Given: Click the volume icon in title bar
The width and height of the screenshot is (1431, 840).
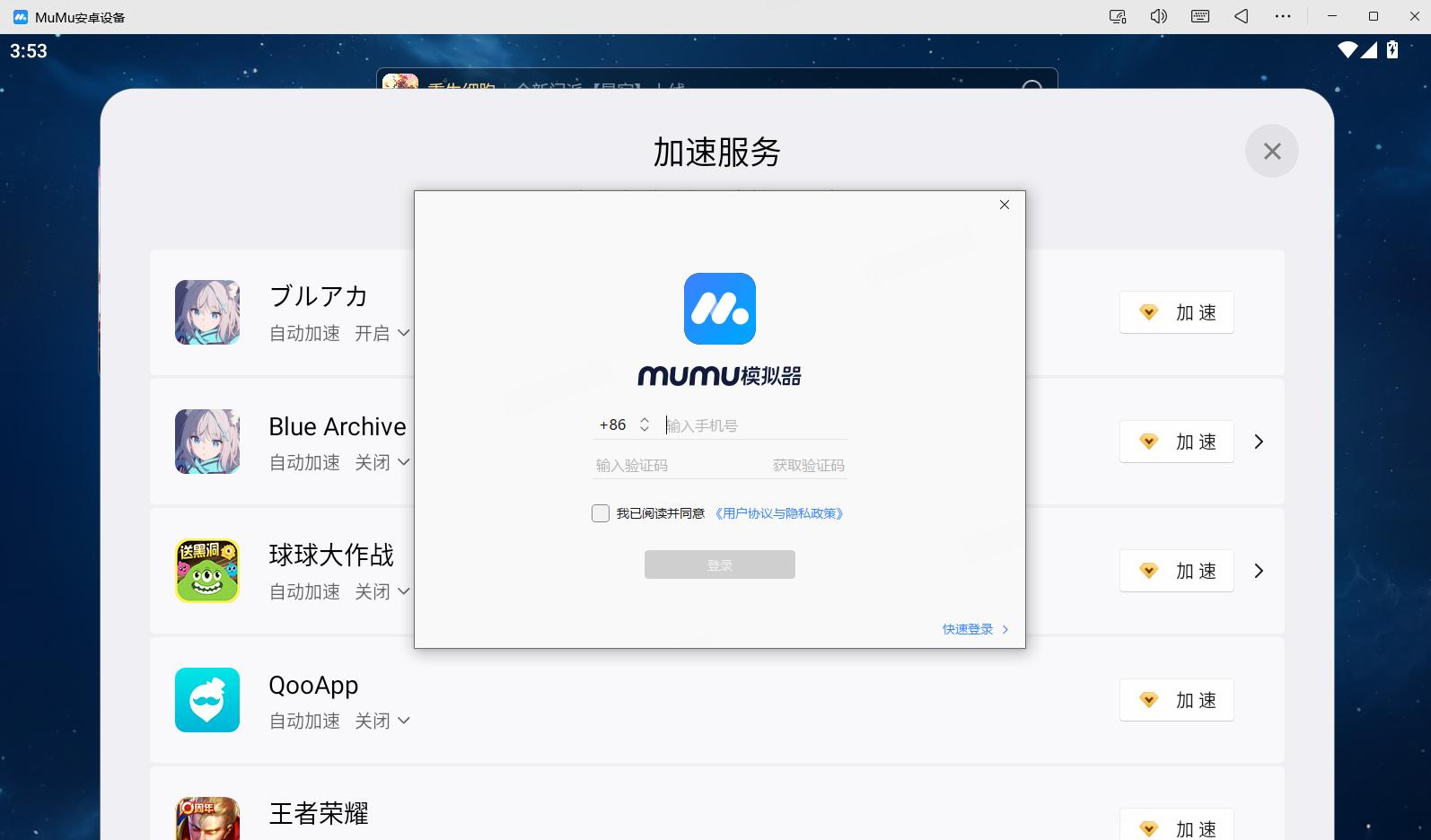Looking at the screenshot, I should 1159,16.
